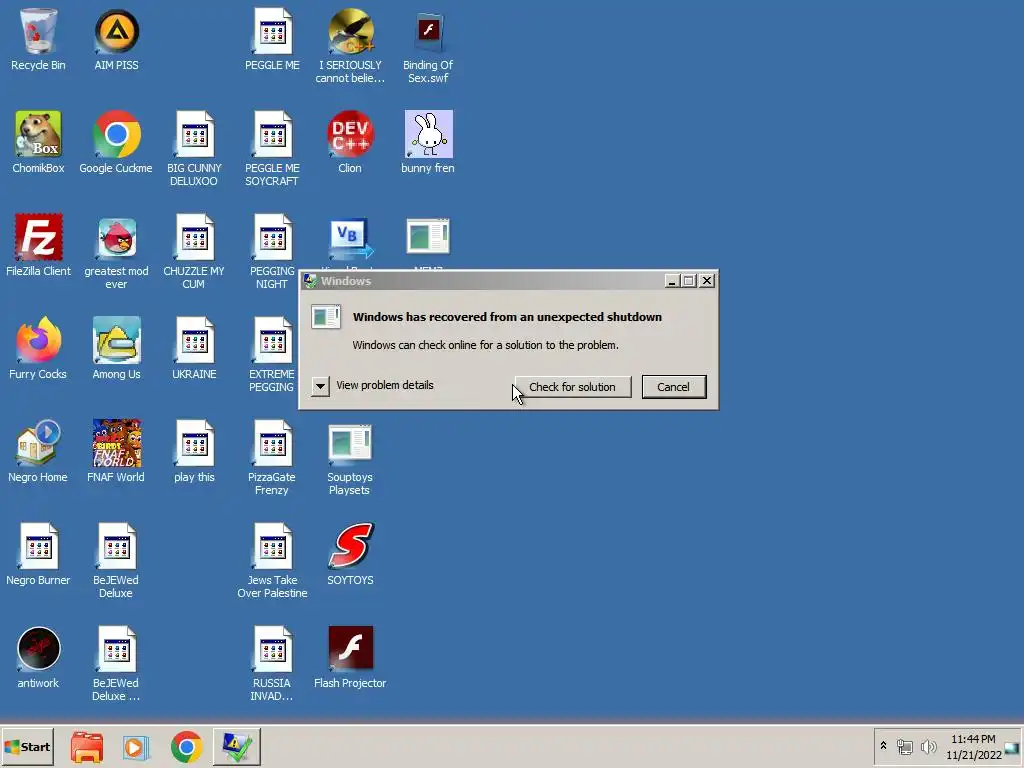This screenshot has width=1024, height=768.
Task: Close the Windows dialog with X
Action: coord(707,281)
